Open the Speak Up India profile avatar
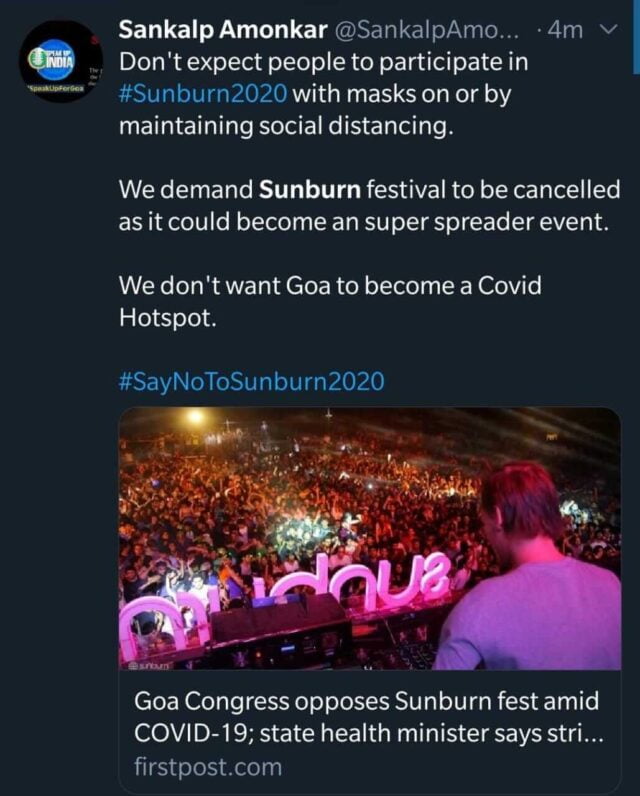The image size is (640, 796). click(61, 61)
